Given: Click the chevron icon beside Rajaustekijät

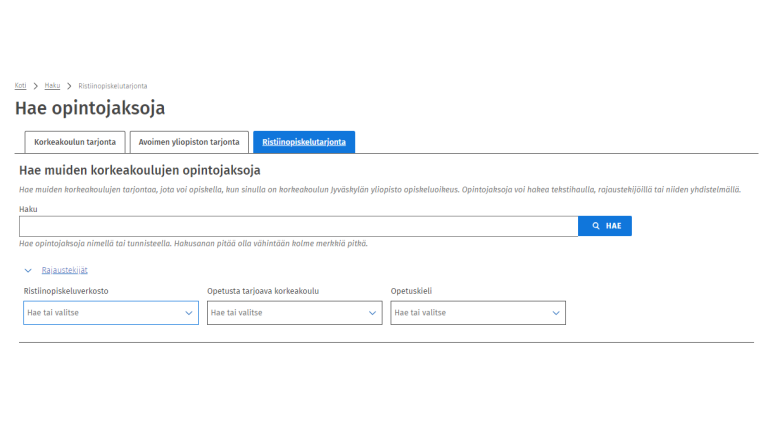Looking at the screenshot, I should click(28, 270).
